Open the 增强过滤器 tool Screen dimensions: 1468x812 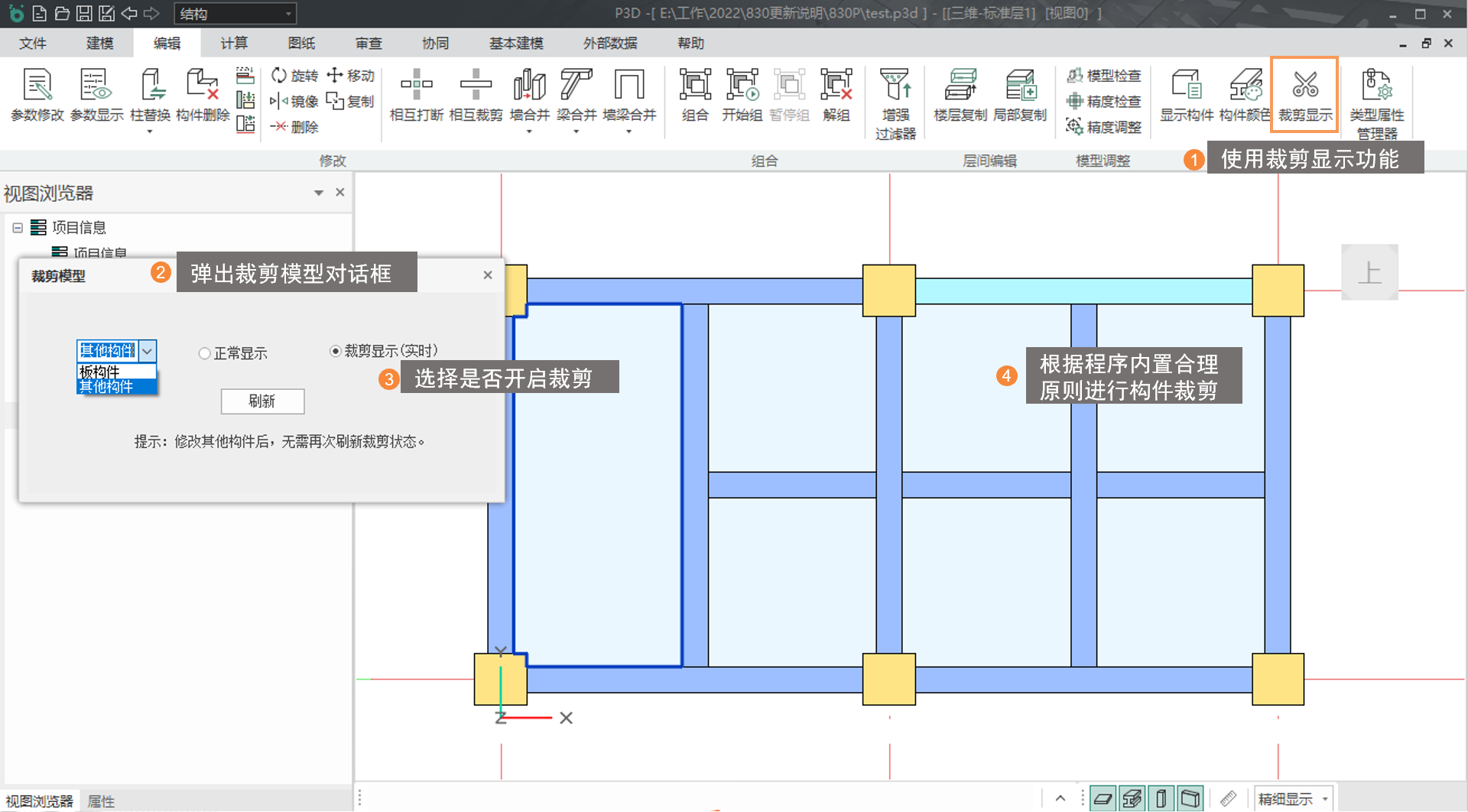click(x=895, y=102)
